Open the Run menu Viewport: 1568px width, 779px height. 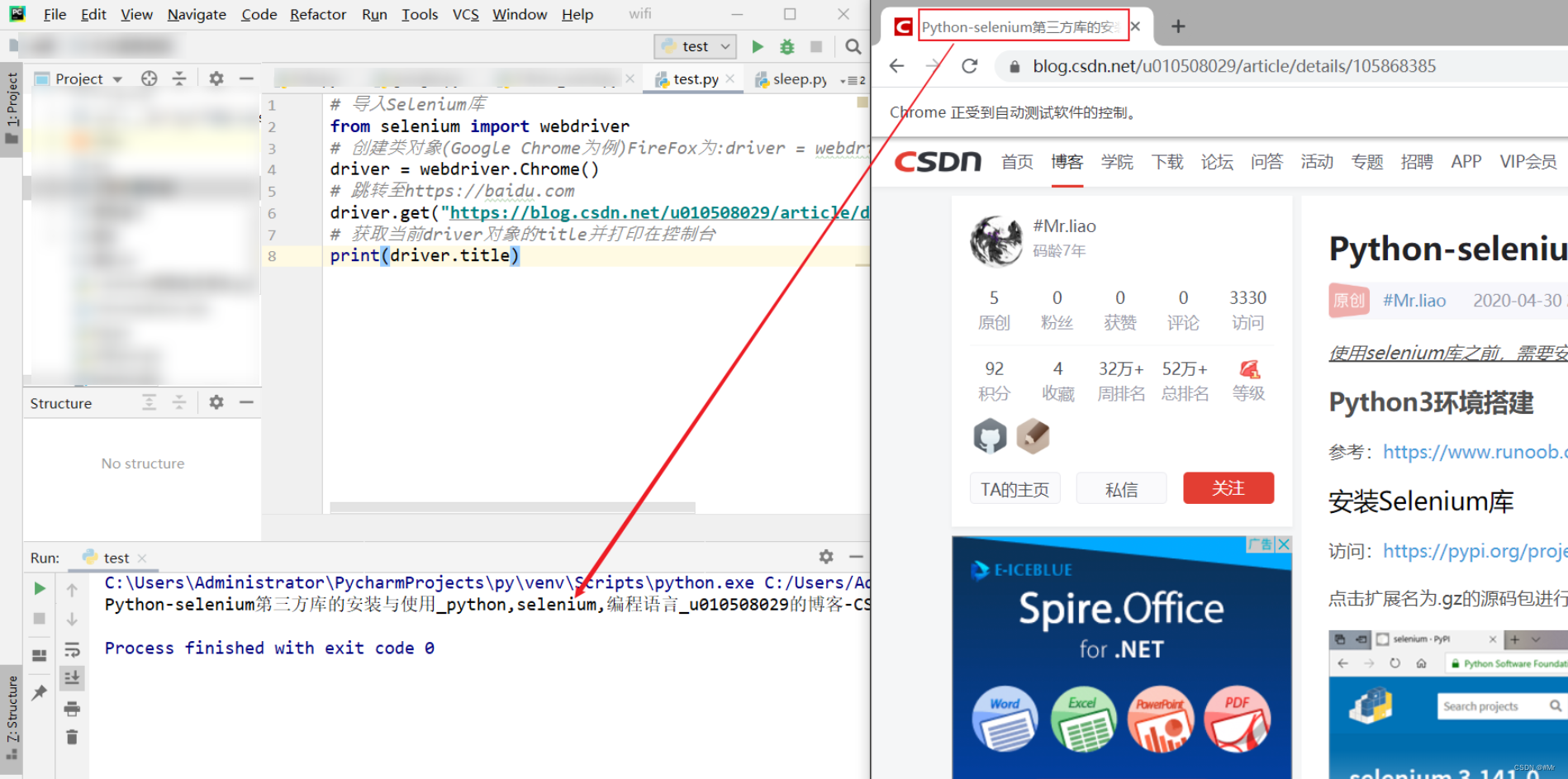[374, 14]
